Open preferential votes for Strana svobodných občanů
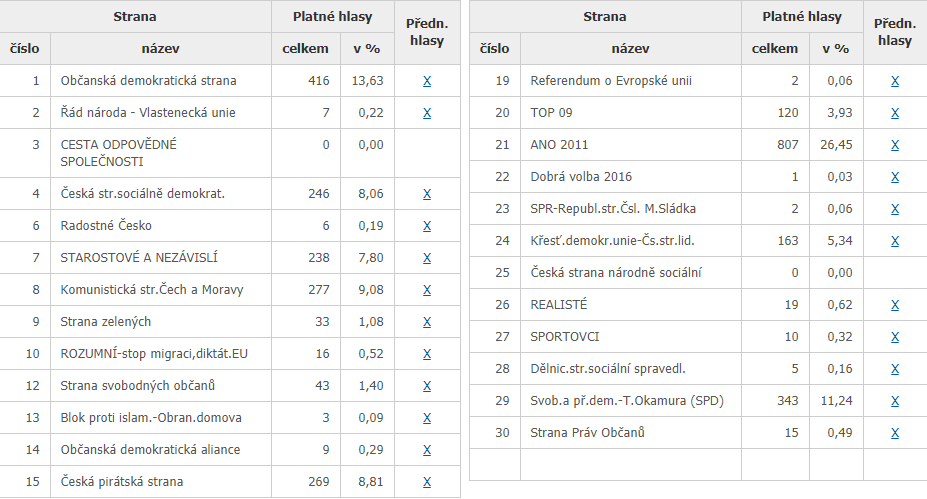 (x=427, y=386)
